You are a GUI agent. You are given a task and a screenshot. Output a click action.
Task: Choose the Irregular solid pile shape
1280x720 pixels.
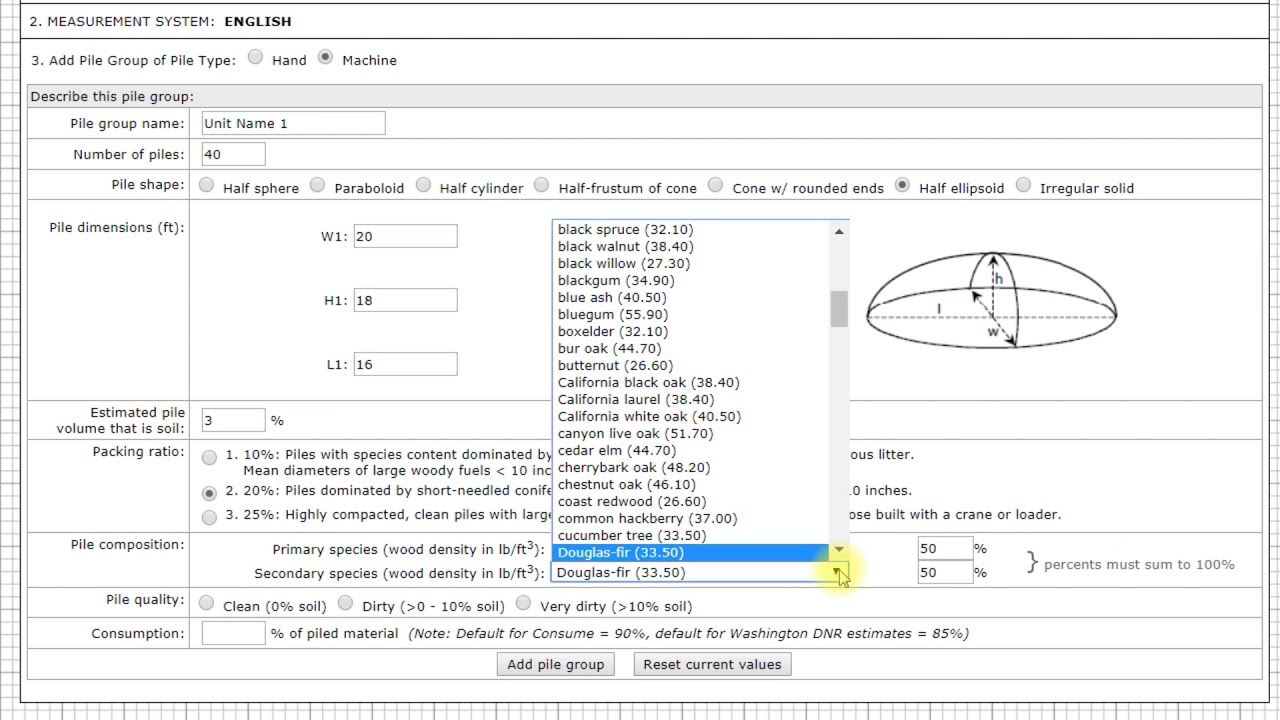[x=1023, y=185]
